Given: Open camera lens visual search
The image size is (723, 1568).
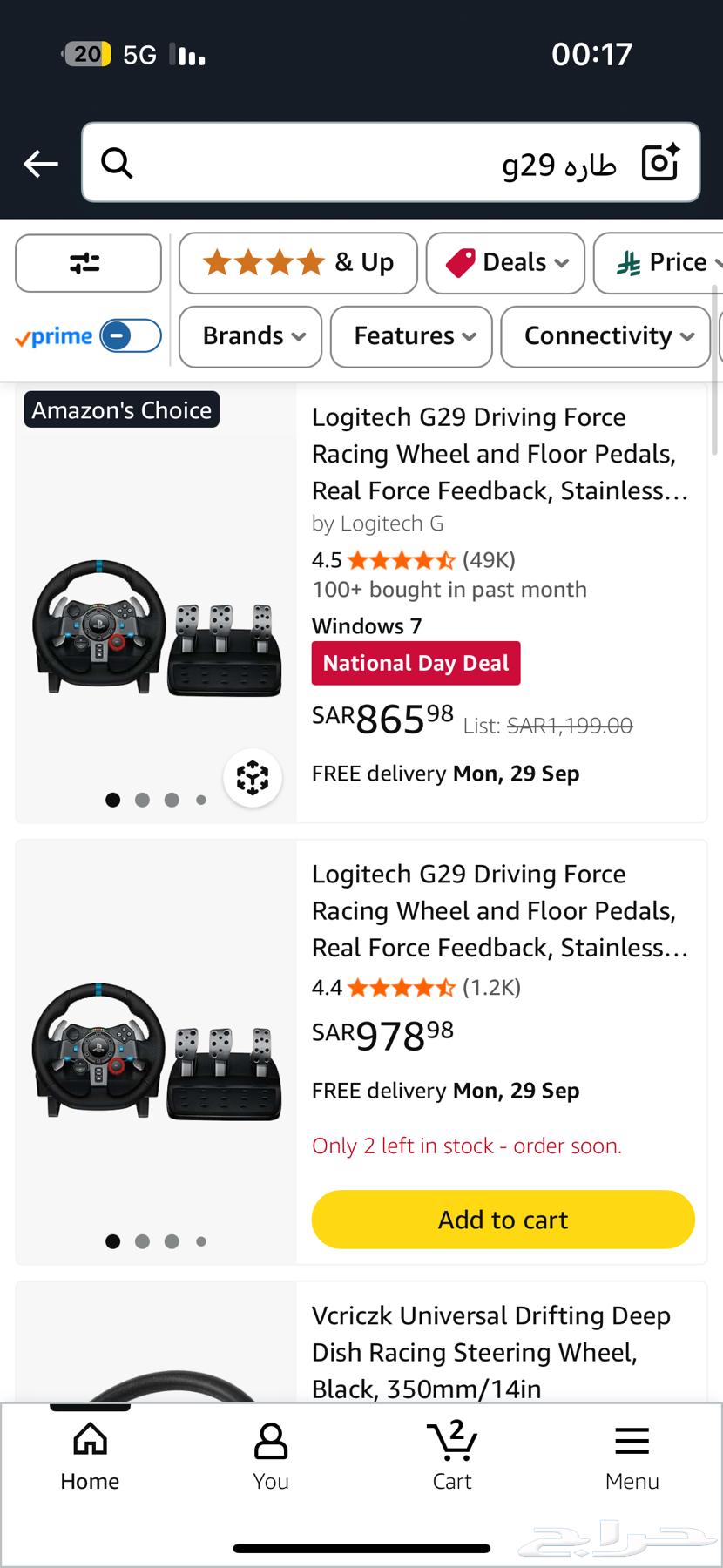Looking at the screenshot, I should pyautogui.click(x=659, y=163).
